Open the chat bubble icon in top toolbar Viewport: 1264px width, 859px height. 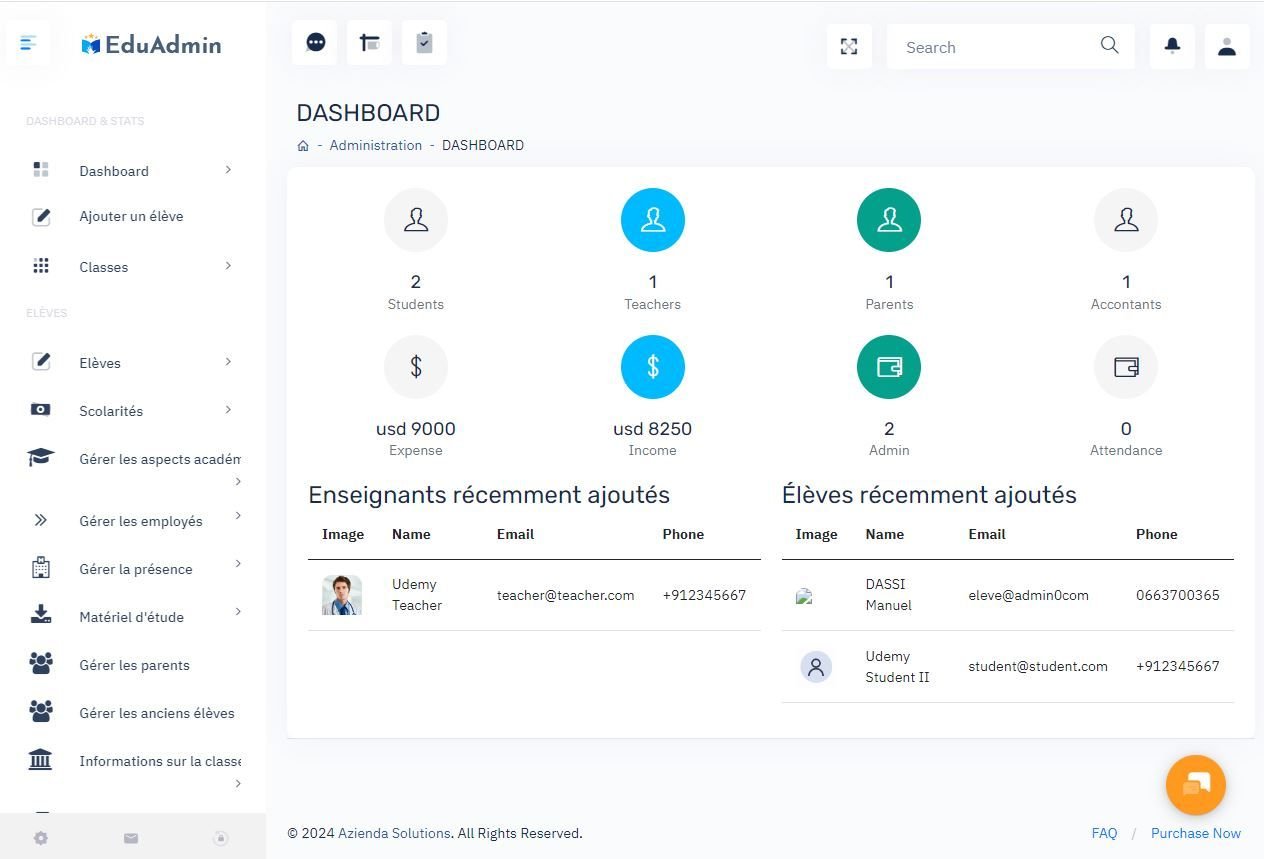[x=315, y=43]
